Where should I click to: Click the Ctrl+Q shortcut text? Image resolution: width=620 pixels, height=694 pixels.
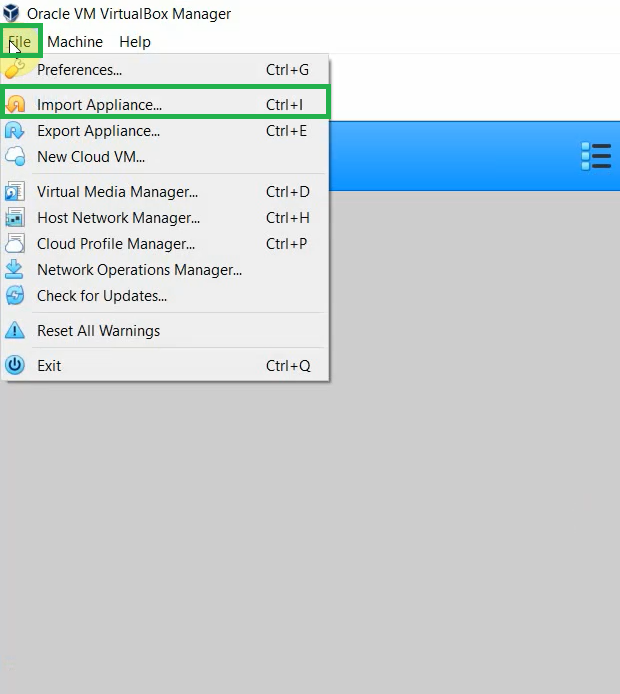point(288,366)
